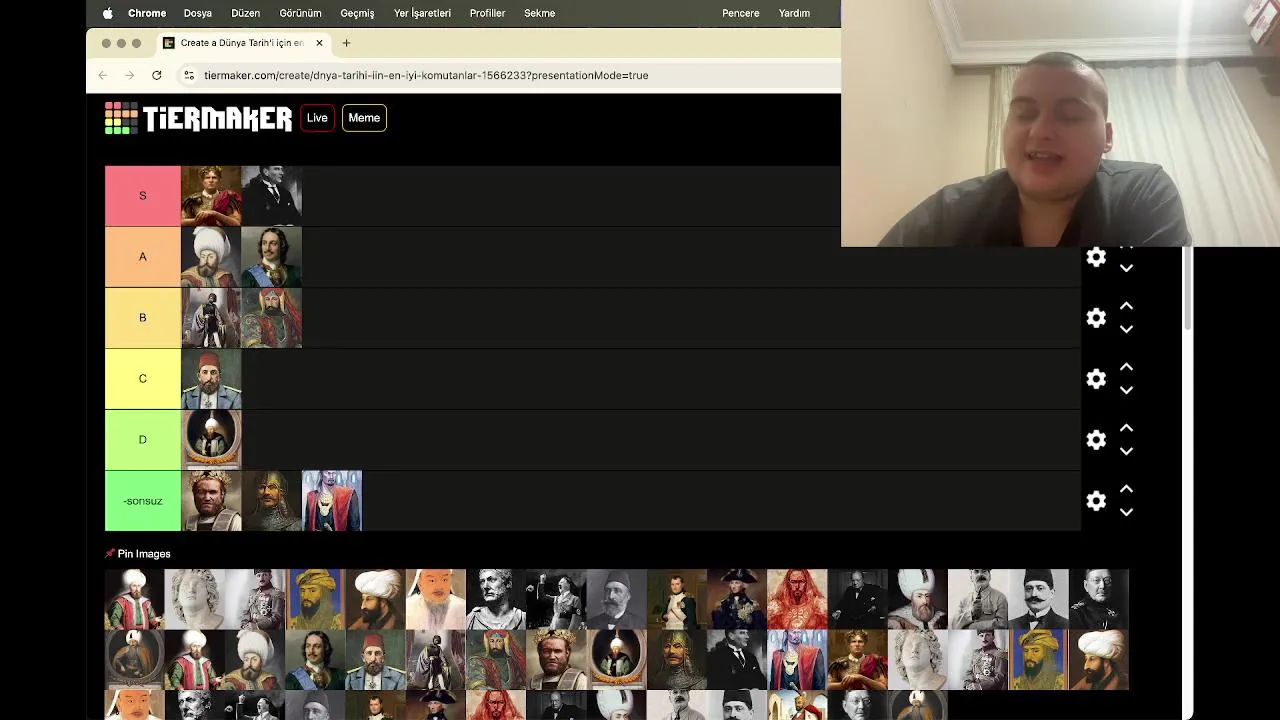Click the Meme button
This screenshot has height=720, width=1280.
(x=364, y=118)
